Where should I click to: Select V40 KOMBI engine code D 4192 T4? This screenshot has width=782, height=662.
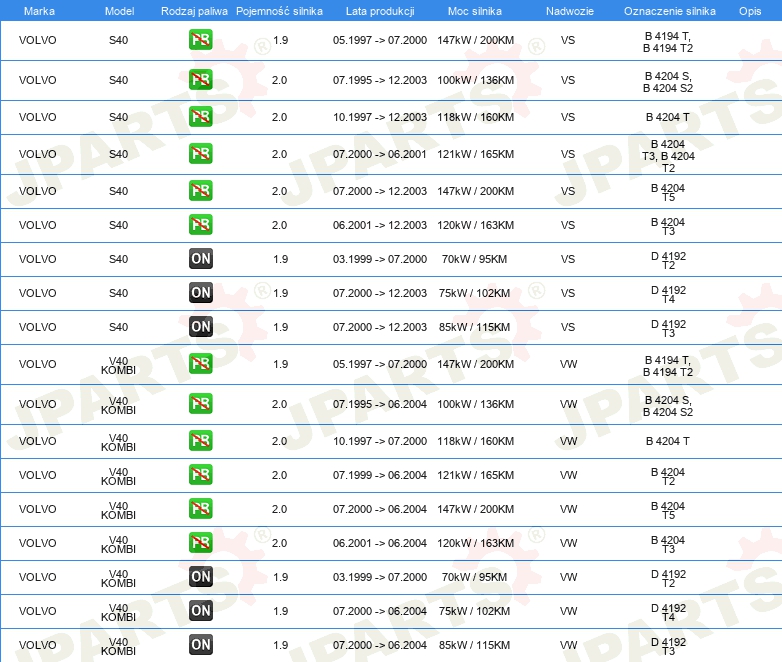tap(668, 612)
